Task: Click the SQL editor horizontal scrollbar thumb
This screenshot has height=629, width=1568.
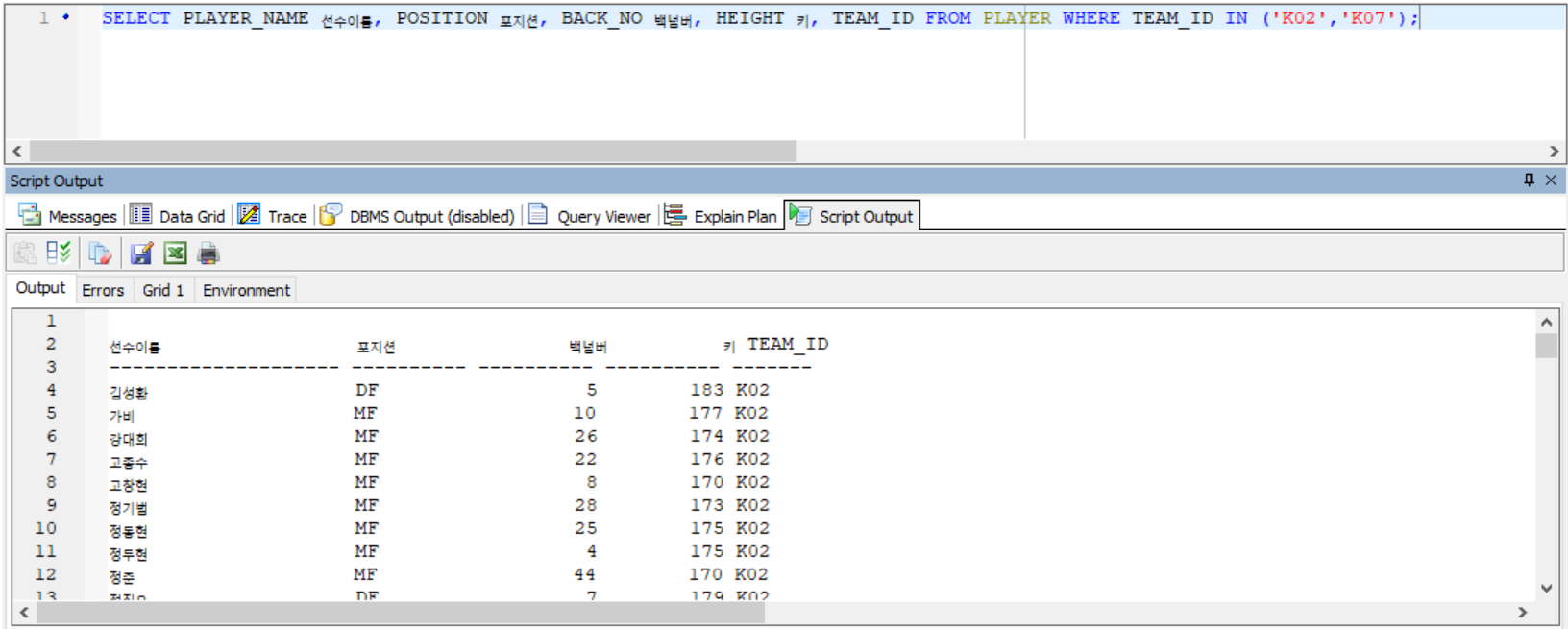Action: click(x=413, y=152)
